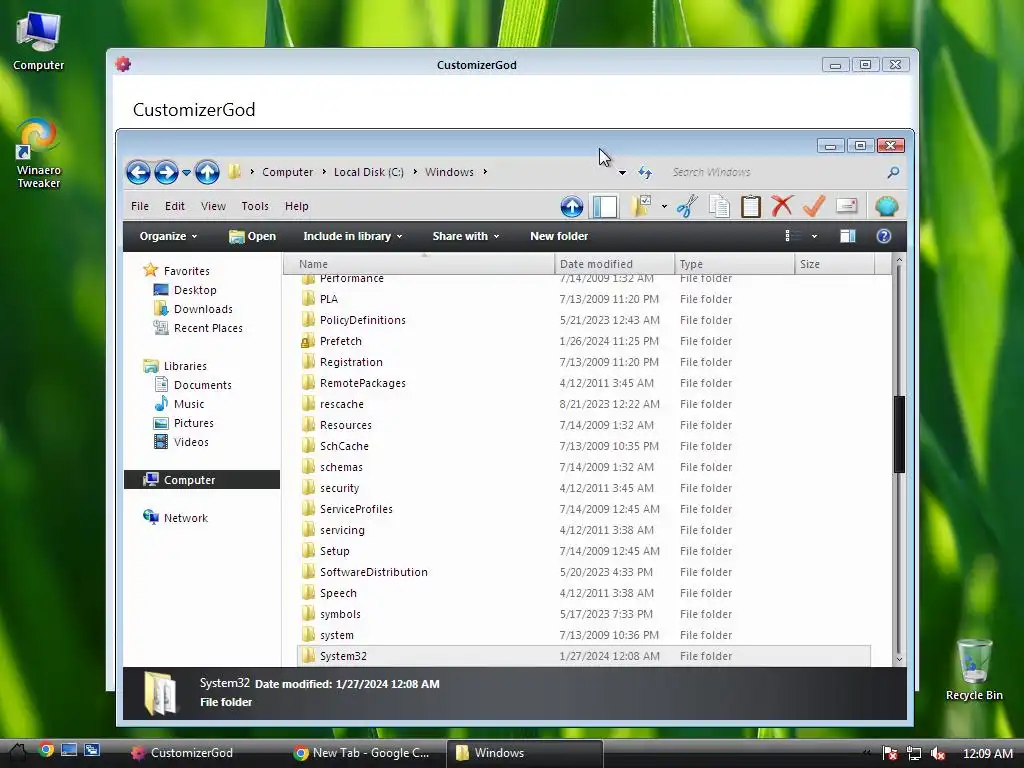Click the search magnifier icon
This screenshot has width=1024, height=768.
point(893,172)
